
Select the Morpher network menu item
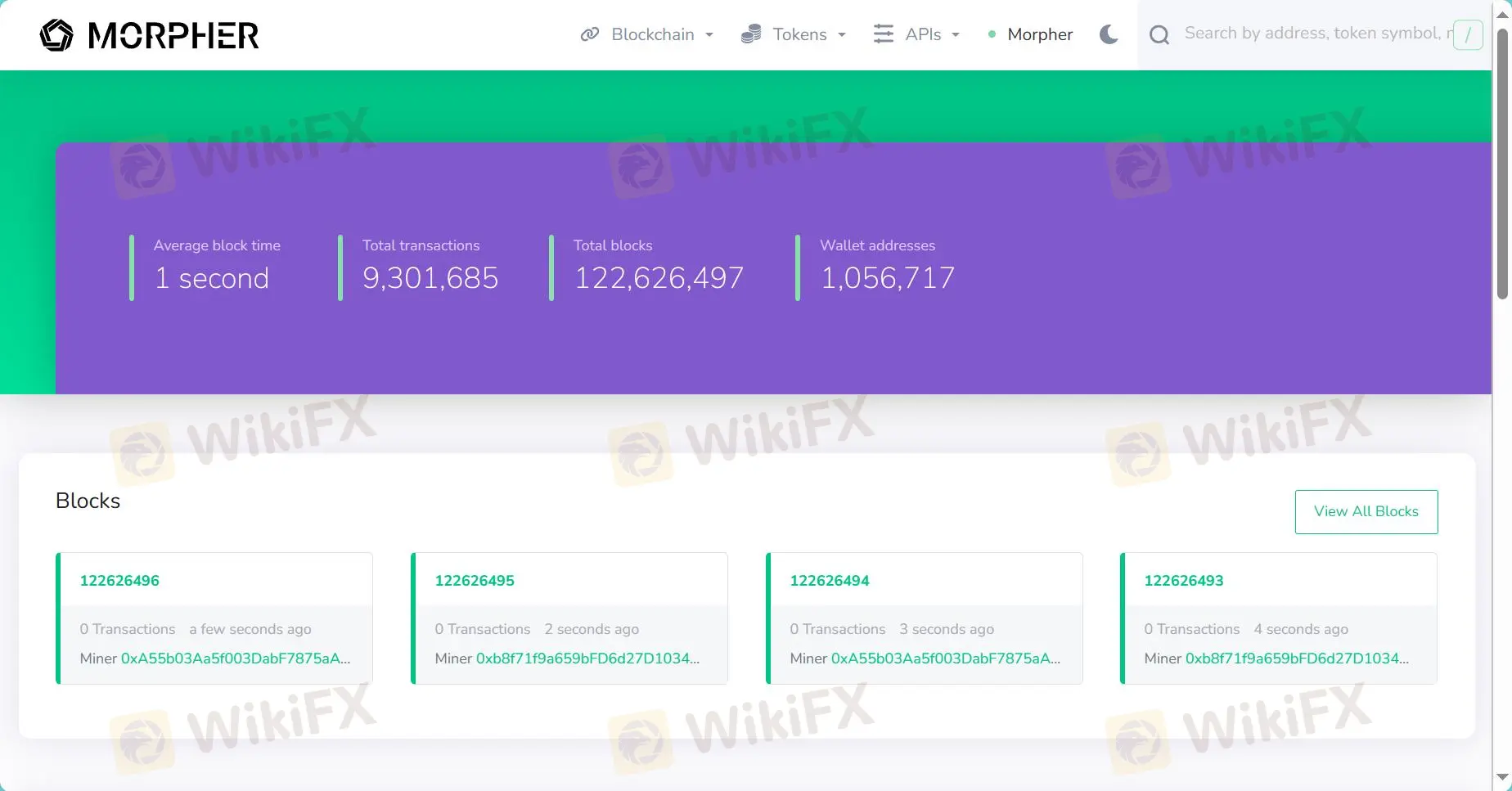[1030, 34]
